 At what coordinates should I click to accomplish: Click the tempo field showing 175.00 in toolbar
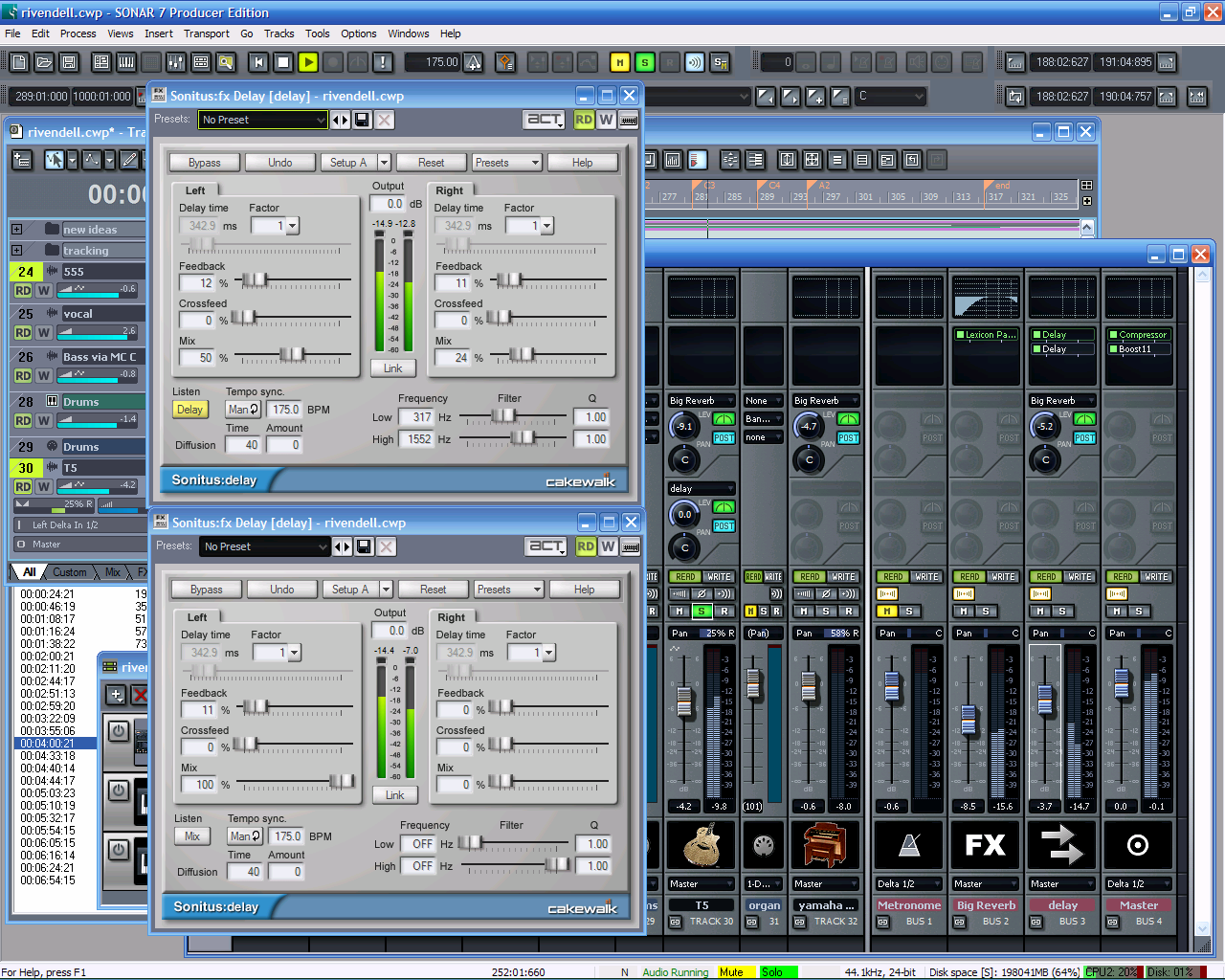(x=432, y=62)
